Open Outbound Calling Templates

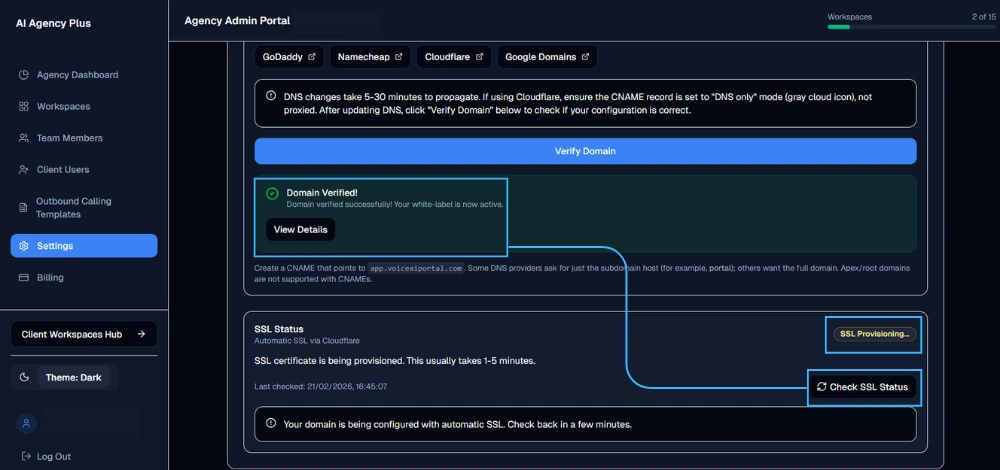84,208
